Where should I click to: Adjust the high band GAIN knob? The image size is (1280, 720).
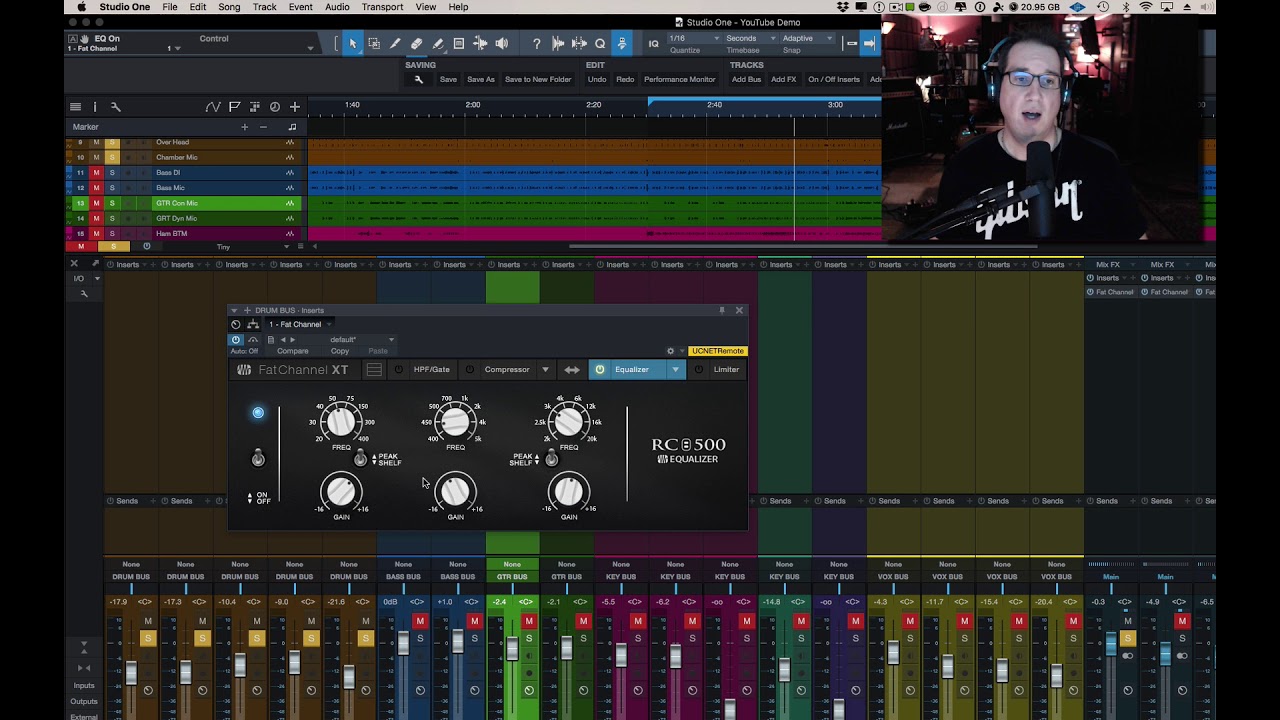point(569,491)
